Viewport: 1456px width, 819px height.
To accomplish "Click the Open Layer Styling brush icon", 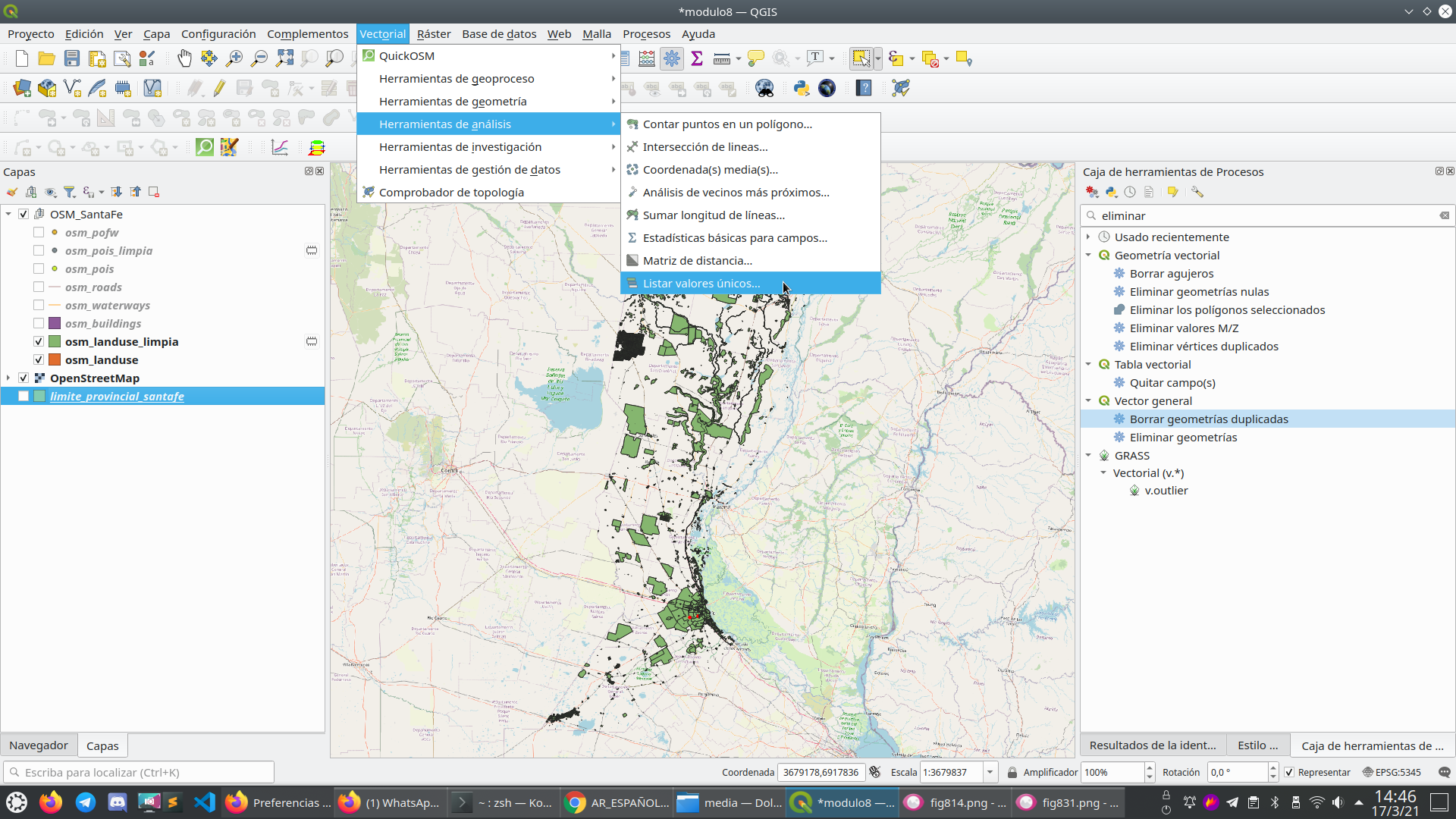I will point(12,192).
